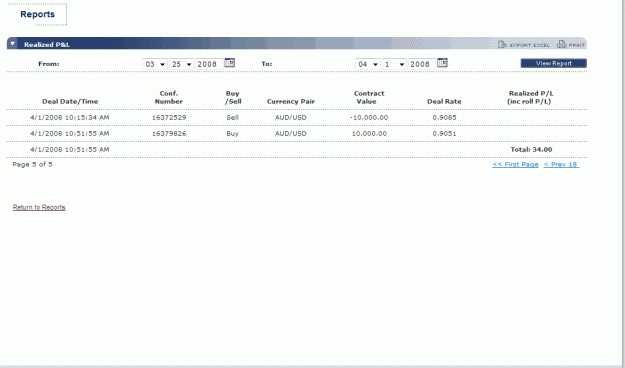Open the To day dropdown showing 1
The height and width of the screenshot is (368, 625).
[x=394, y=64]
